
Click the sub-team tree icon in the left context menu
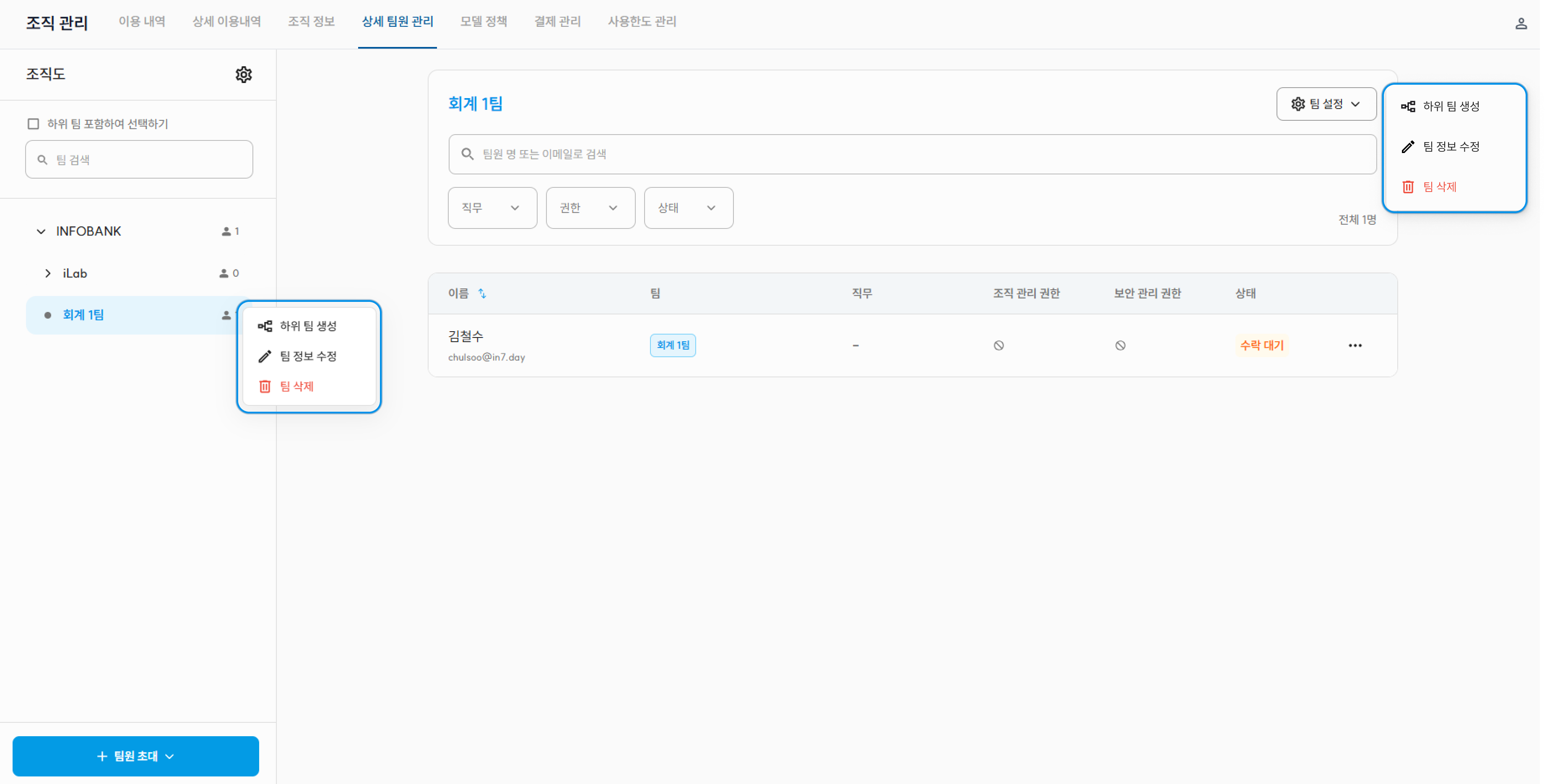point(265,326)
